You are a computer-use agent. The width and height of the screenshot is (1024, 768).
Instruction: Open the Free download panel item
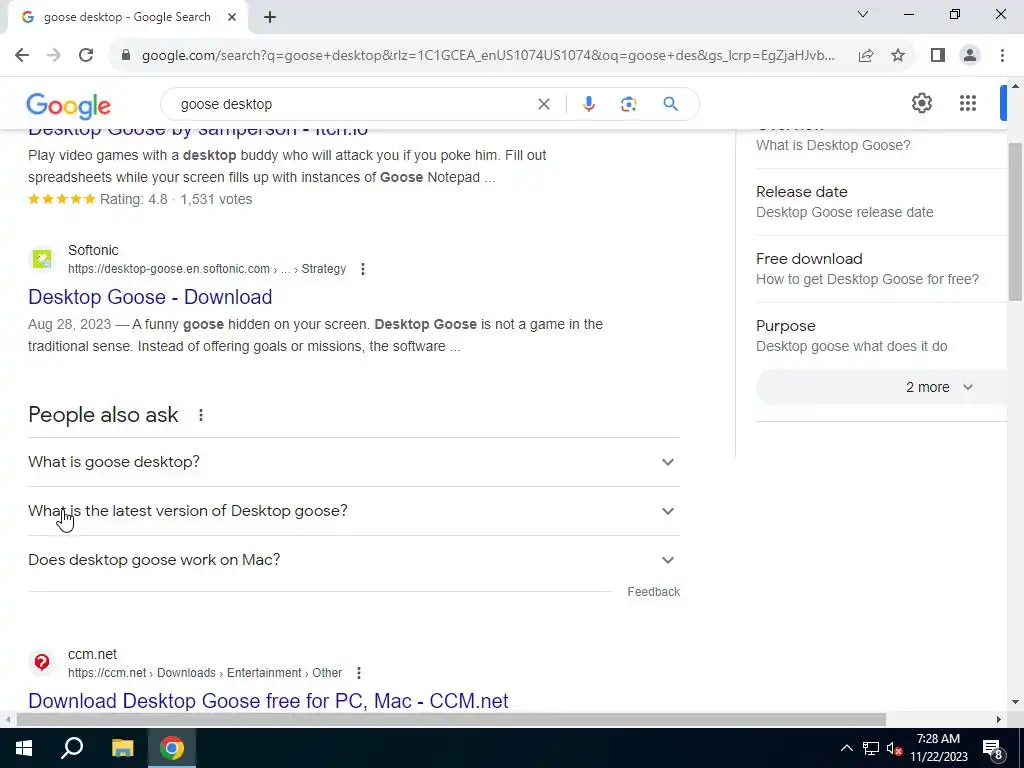(882, 269)
